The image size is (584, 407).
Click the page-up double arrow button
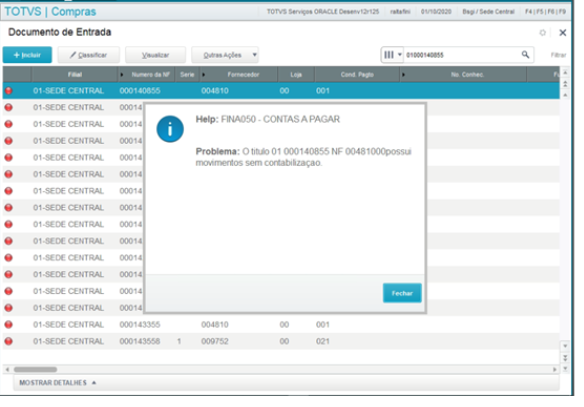(565, 84)
